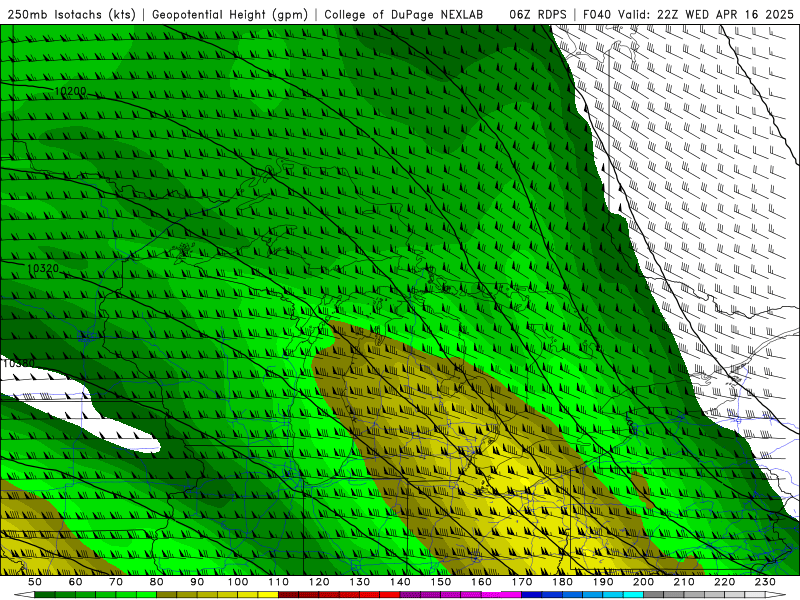Click the 110 value on the color scale

point(279,582)
